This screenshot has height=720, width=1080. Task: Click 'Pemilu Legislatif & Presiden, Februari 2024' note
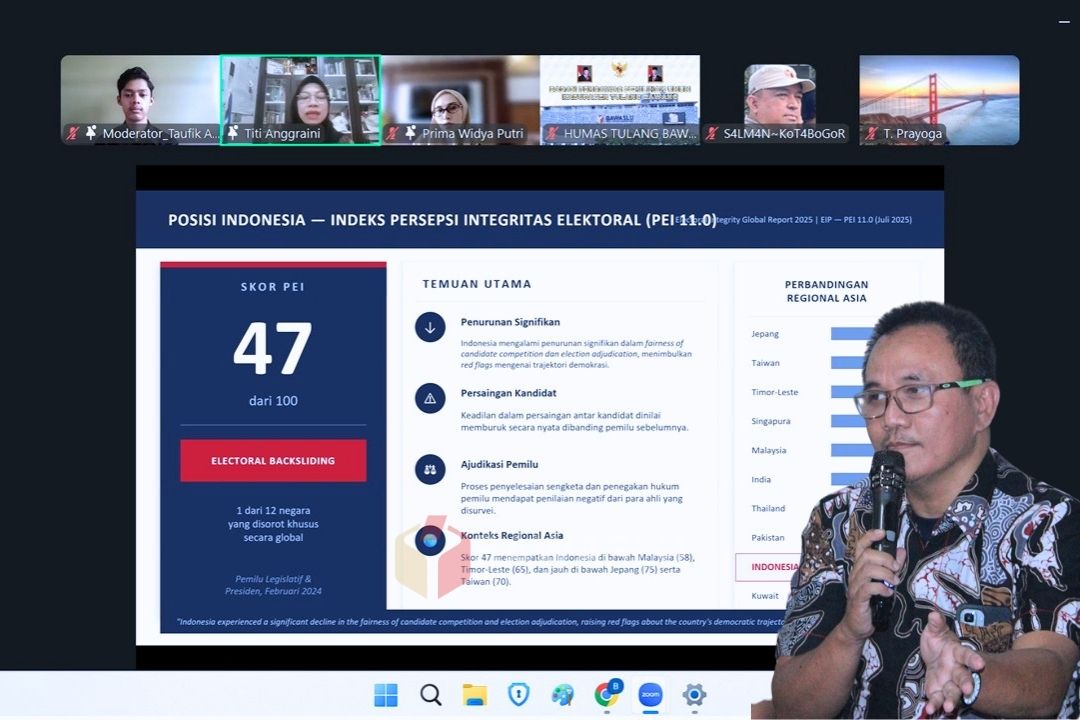273,585
